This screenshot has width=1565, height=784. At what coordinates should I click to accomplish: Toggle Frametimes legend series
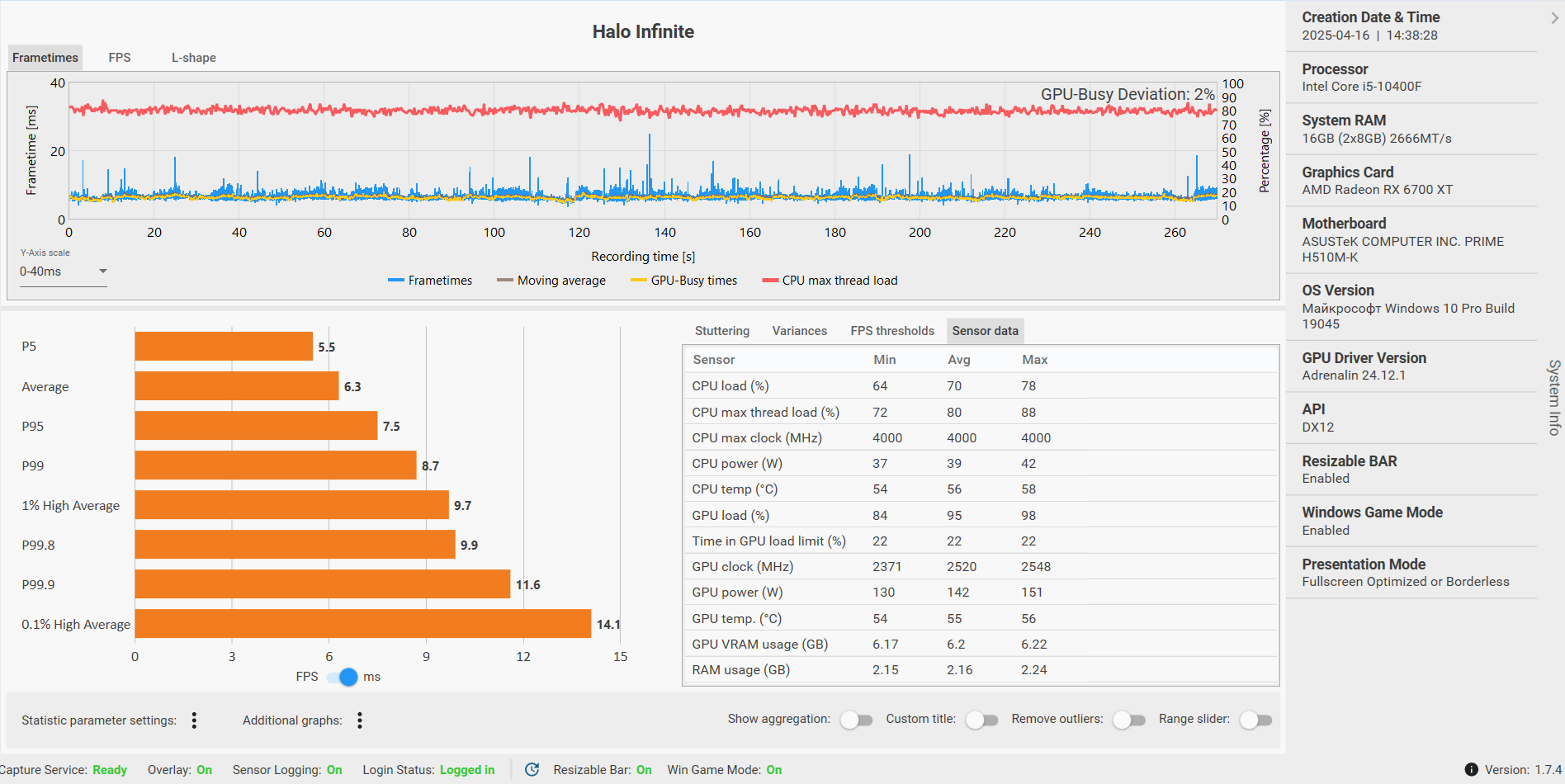point(430,281)
